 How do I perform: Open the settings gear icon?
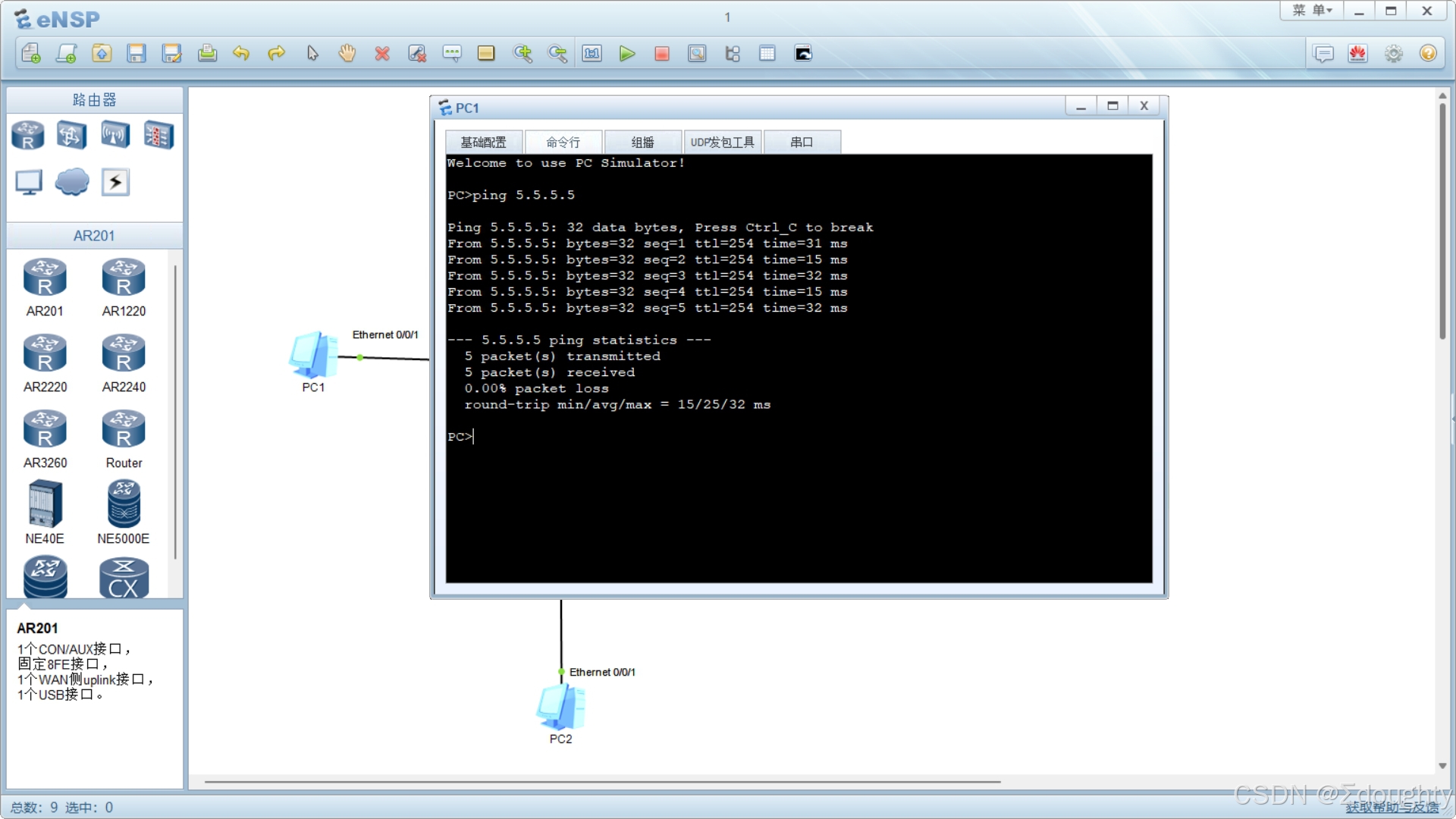click(1394, 53)
